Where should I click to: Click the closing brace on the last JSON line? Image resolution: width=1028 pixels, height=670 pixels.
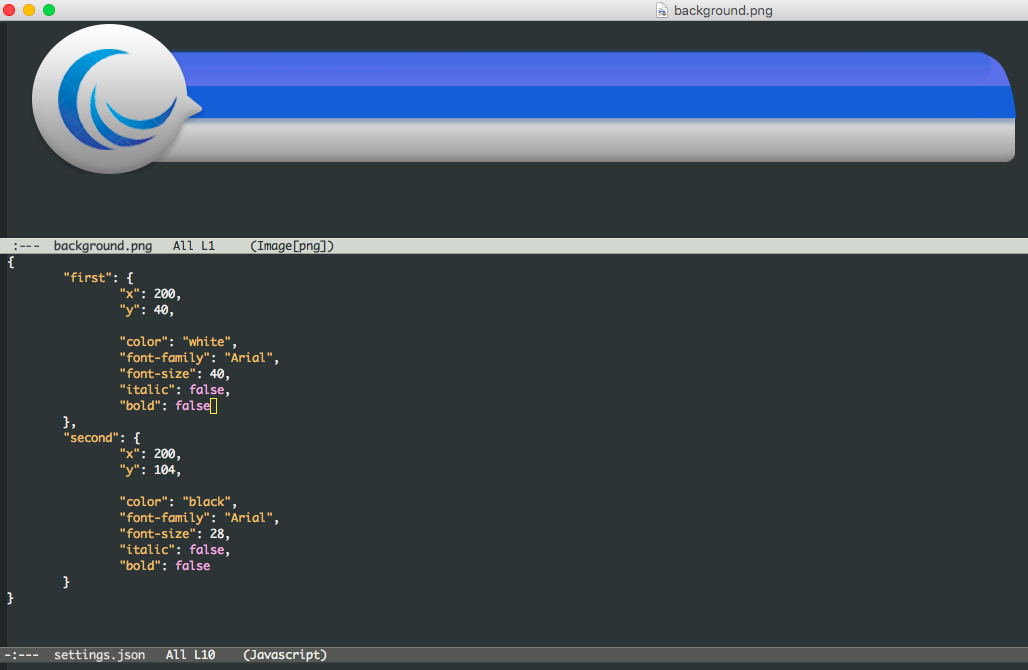coord(10,598)
